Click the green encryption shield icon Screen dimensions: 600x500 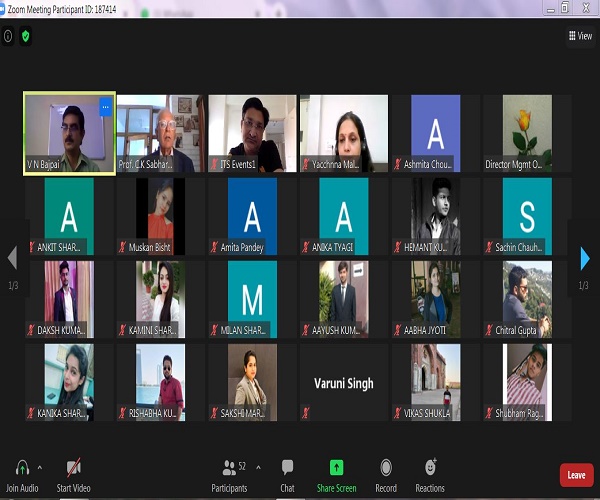(25, 36)
